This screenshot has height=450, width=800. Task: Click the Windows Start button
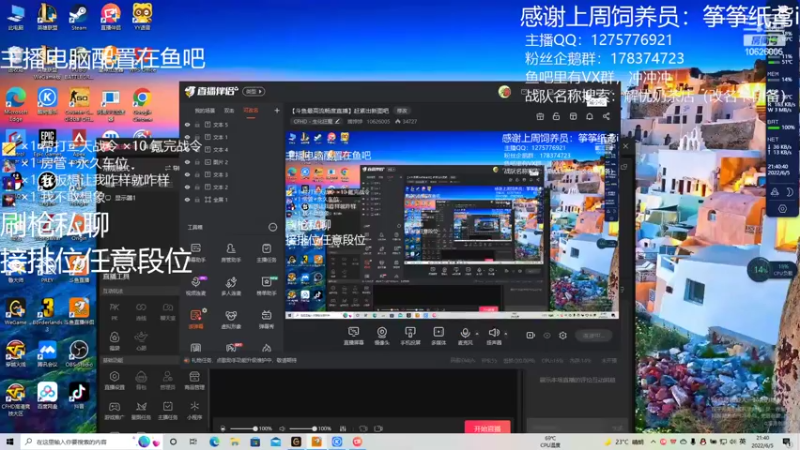click(9, 441)
